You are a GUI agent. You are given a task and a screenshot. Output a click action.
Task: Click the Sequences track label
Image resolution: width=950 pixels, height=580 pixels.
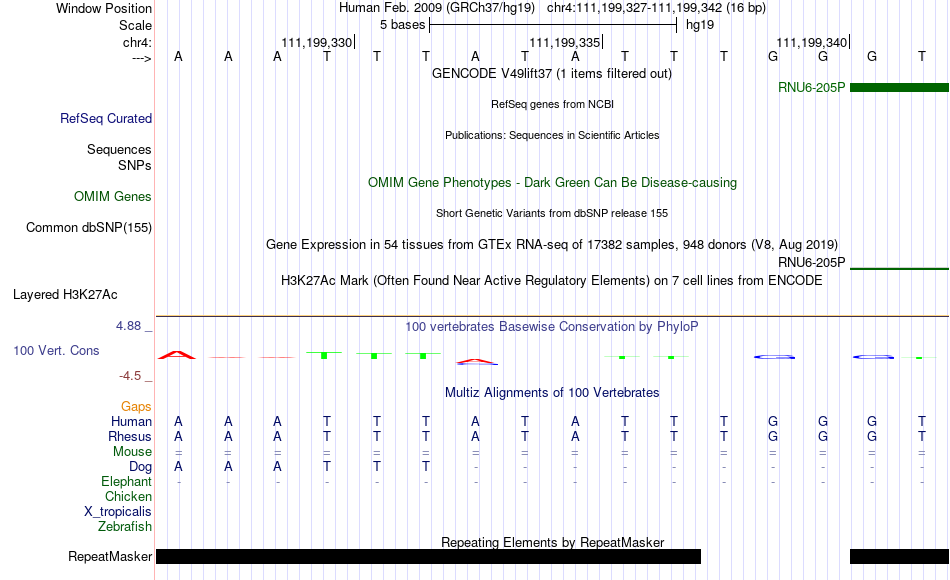119,150
